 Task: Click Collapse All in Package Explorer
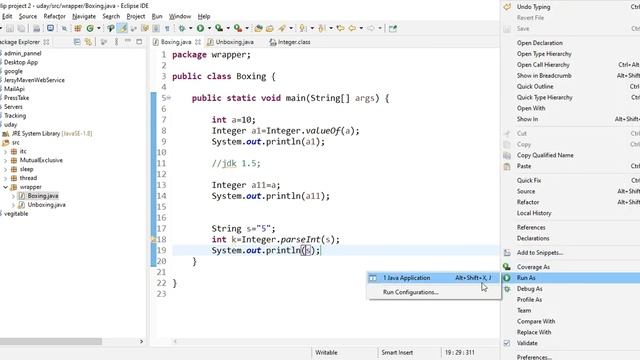point(77,42)
